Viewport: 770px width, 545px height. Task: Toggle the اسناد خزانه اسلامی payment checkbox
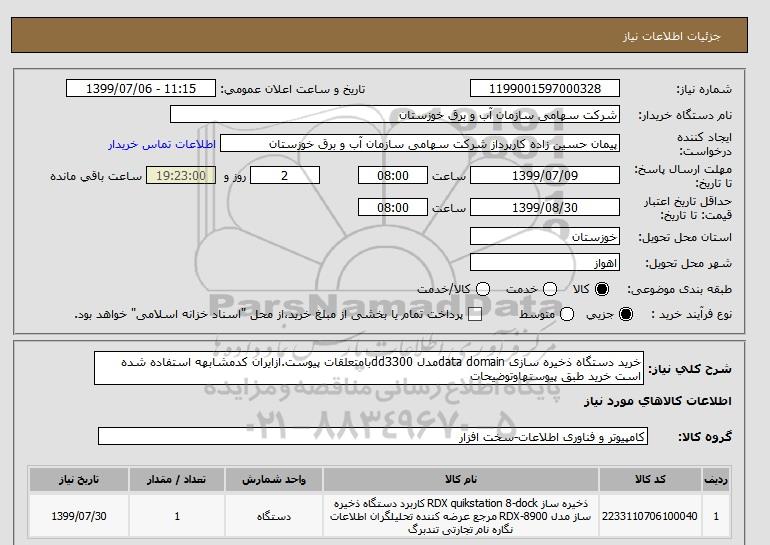click(475, 314)
